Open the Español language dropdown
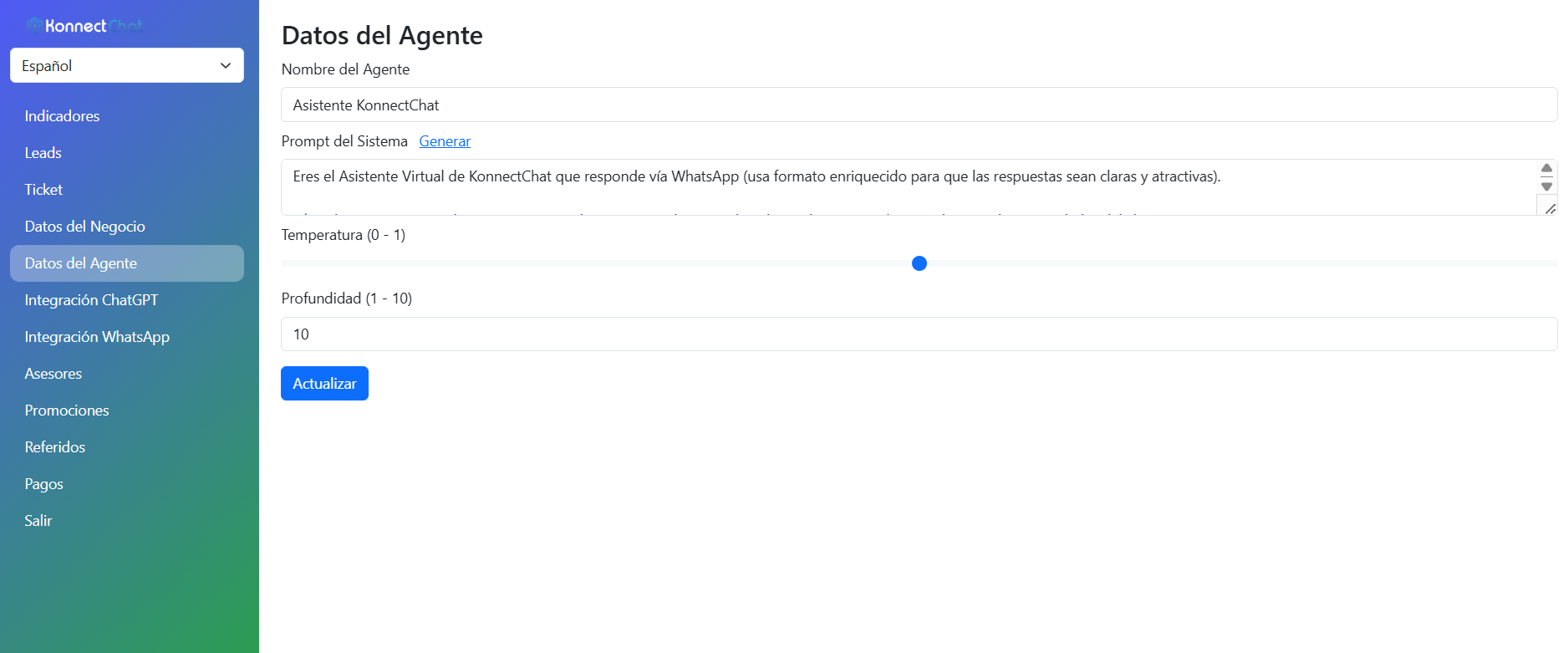 click(127, 65)
